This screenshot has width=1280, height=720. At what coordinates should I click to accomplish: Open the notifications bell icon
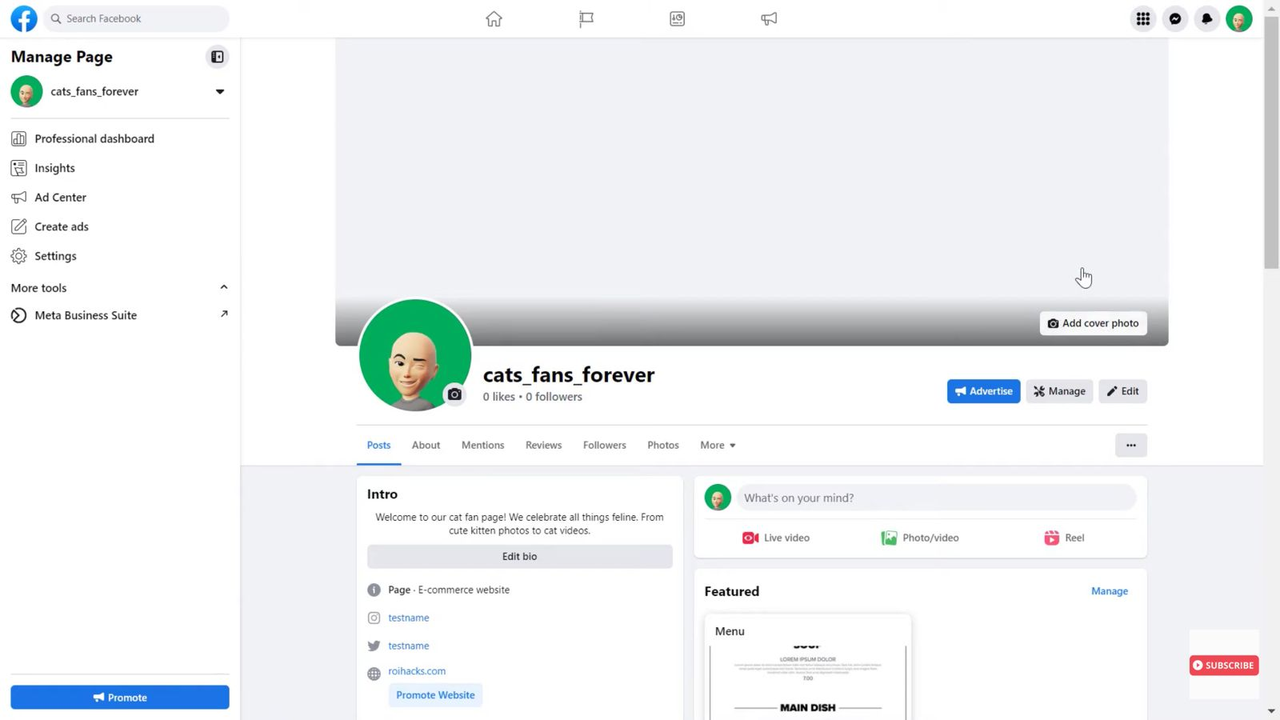[1207, 18]
